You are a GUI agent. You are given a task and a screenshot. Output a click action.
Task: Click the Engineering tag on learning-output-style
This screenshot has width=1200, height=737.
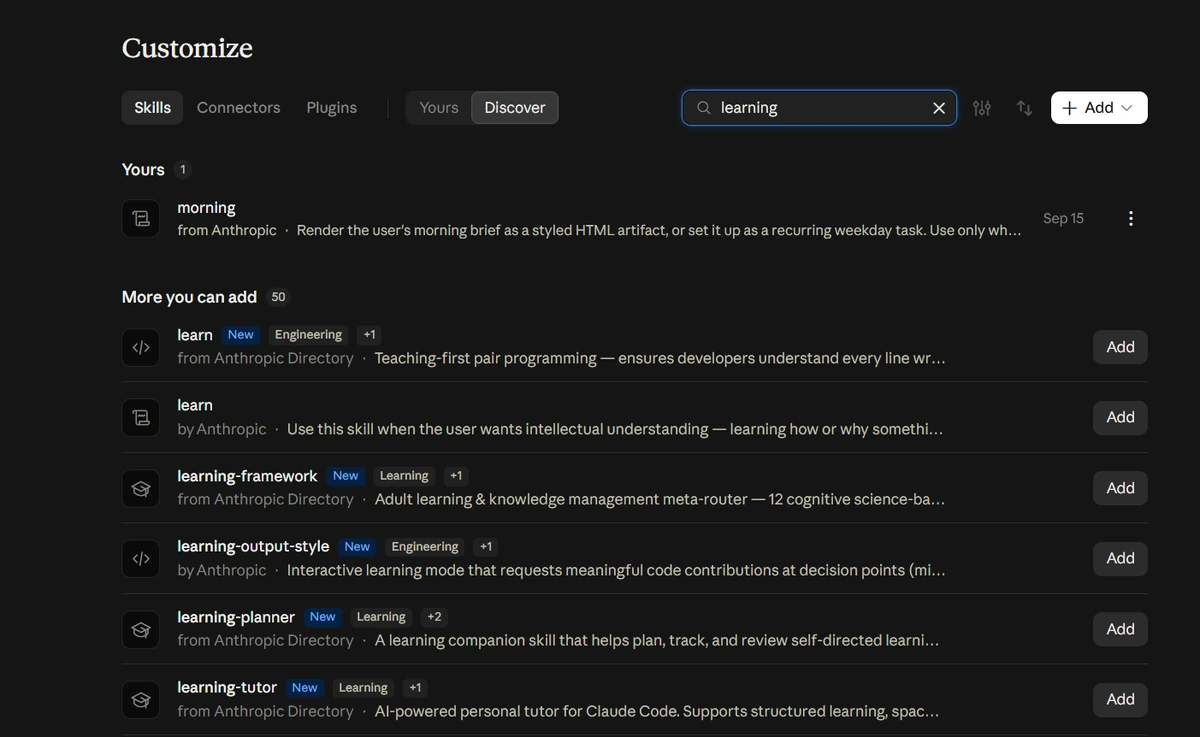(x=425, y=547)
